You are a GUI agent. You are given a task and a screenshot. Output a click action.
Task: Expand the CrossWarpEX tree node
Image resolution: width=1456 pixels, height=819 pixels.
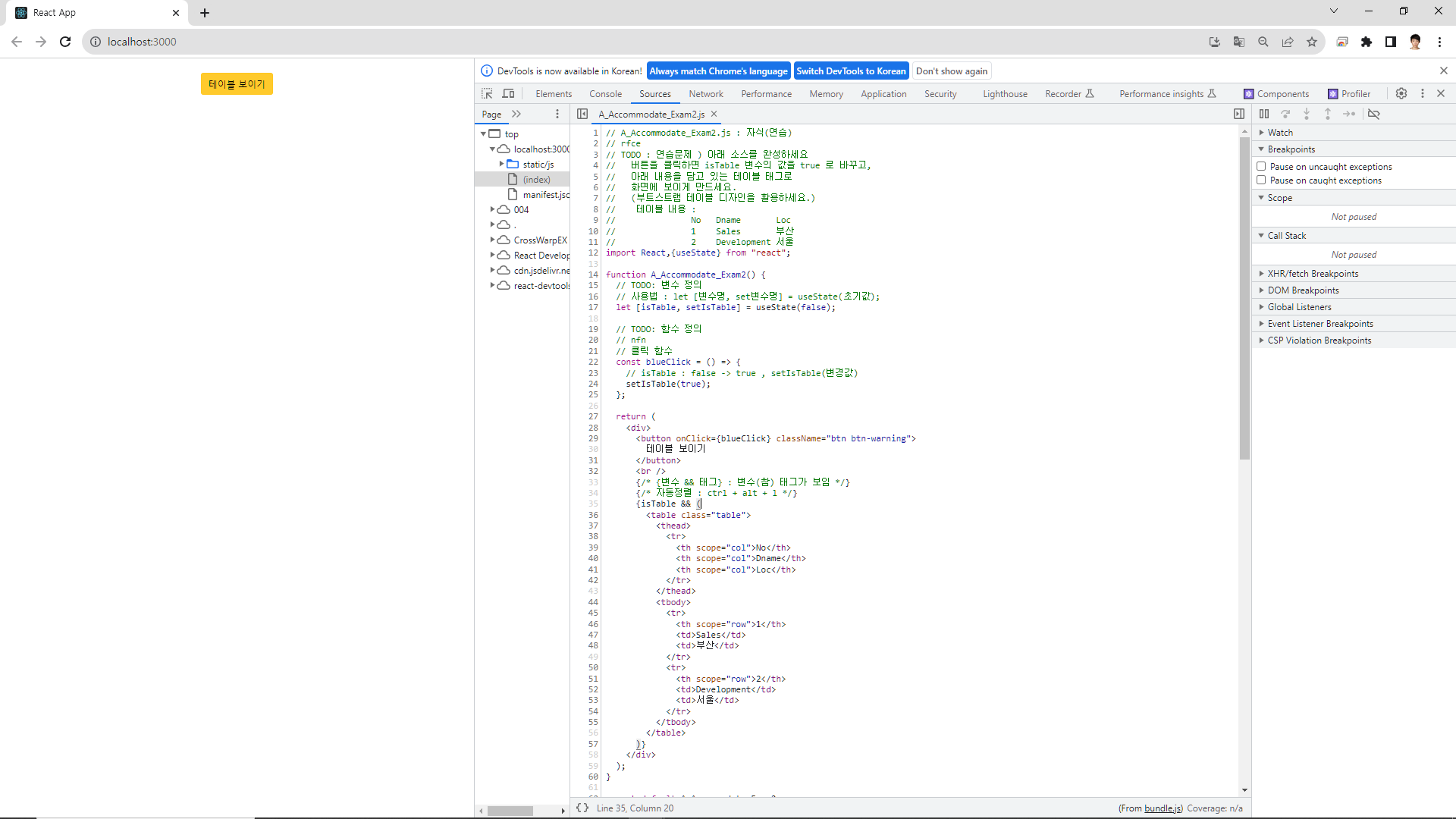click(x=492, y=240)
